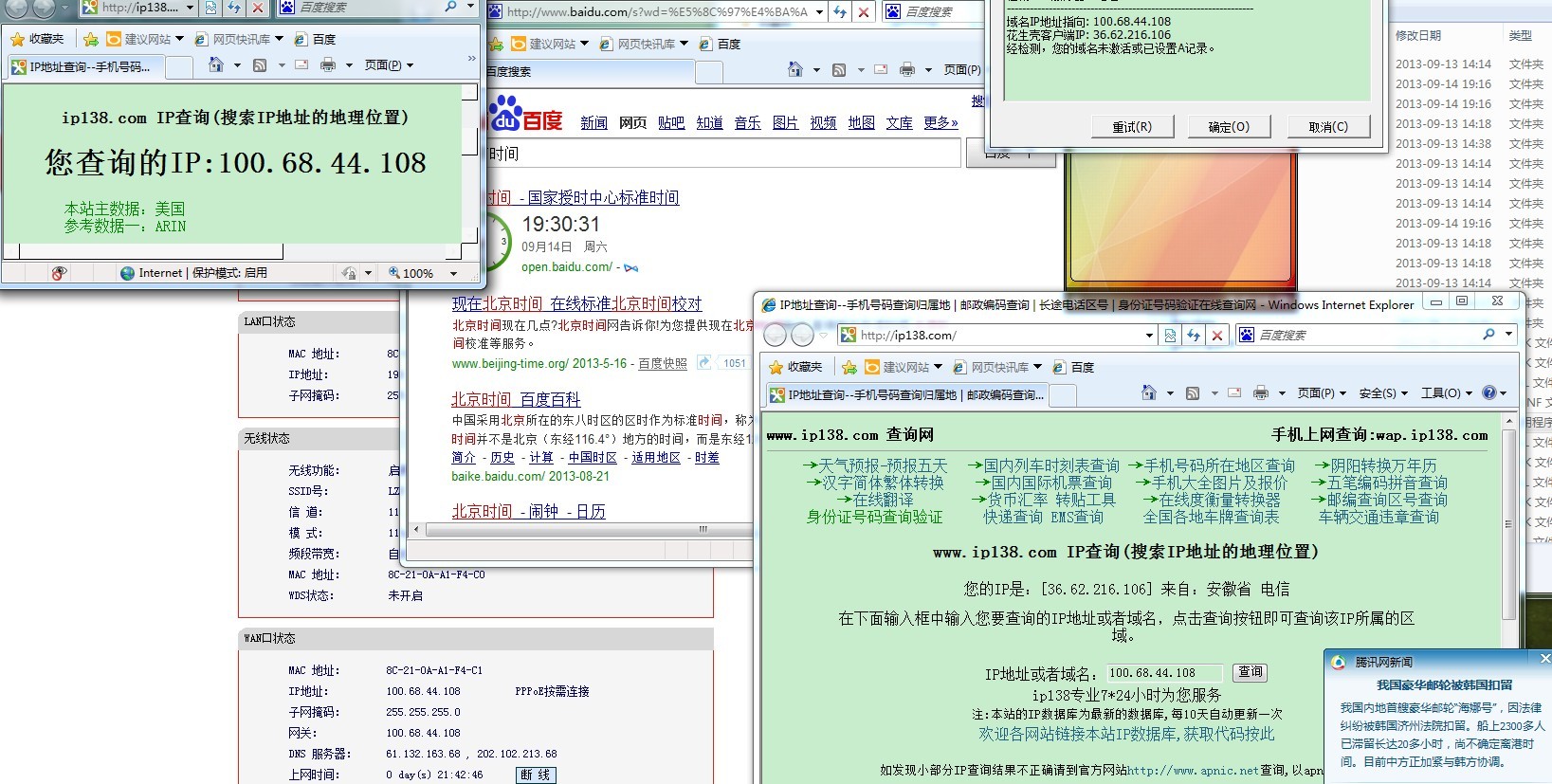The width and height of the screenshot is (1552, 784).
Task: Expand the 建议网站 dropdown in the front ip138 window
Action: pos(938,367)
